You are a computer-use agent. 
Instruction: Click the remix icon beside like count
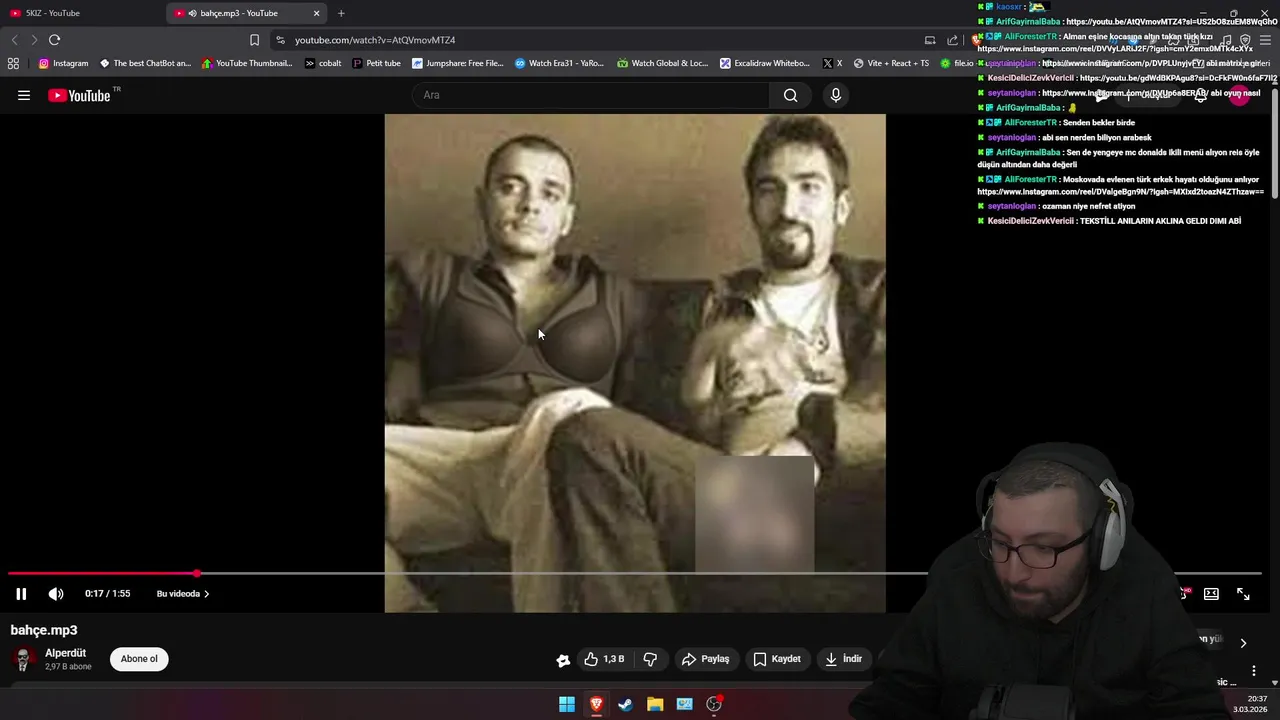point(563,660)
